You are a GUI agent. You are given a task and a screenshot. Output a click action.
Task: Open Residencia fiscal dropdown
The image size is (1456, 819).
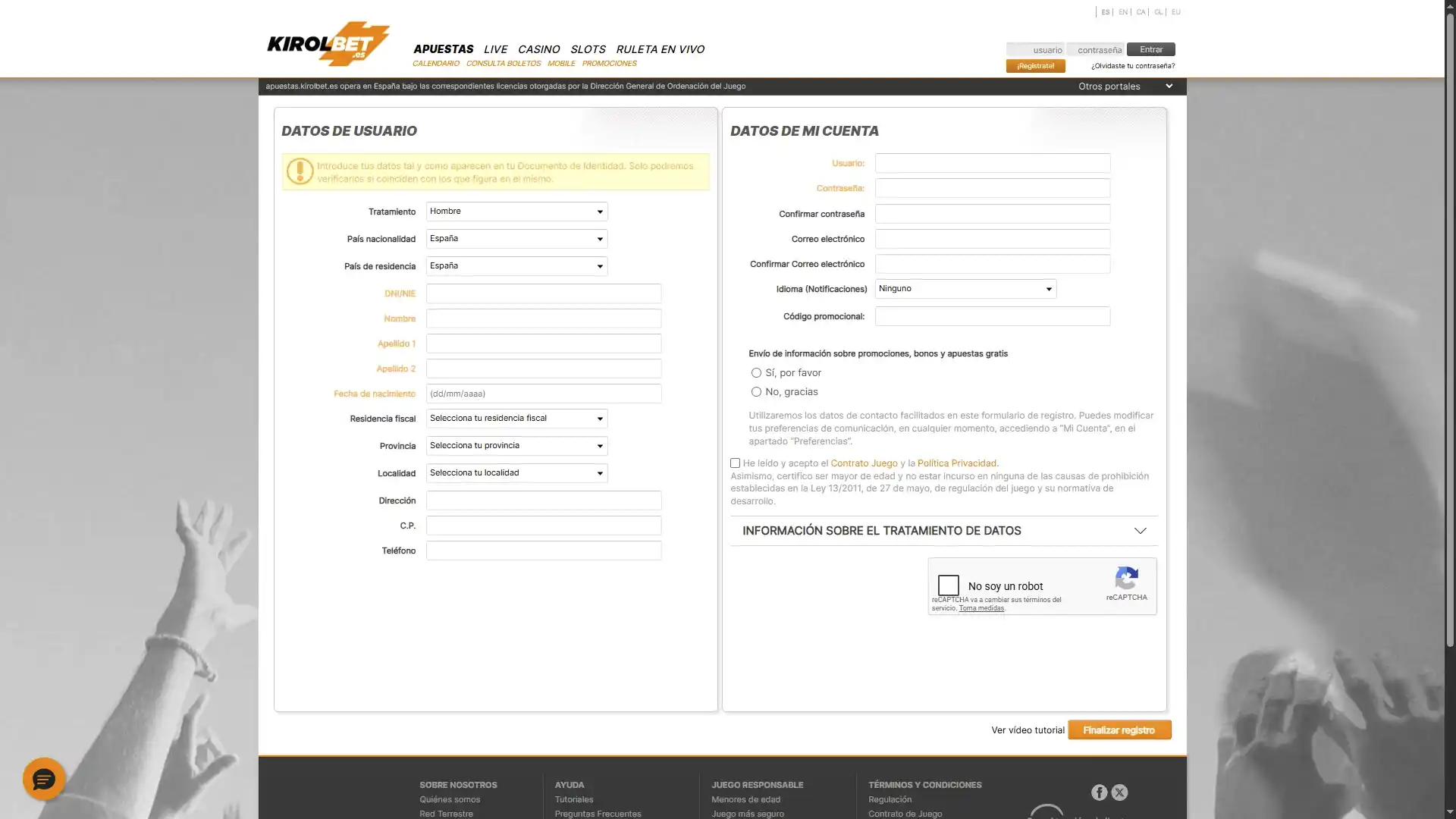(x=516, y=419)
